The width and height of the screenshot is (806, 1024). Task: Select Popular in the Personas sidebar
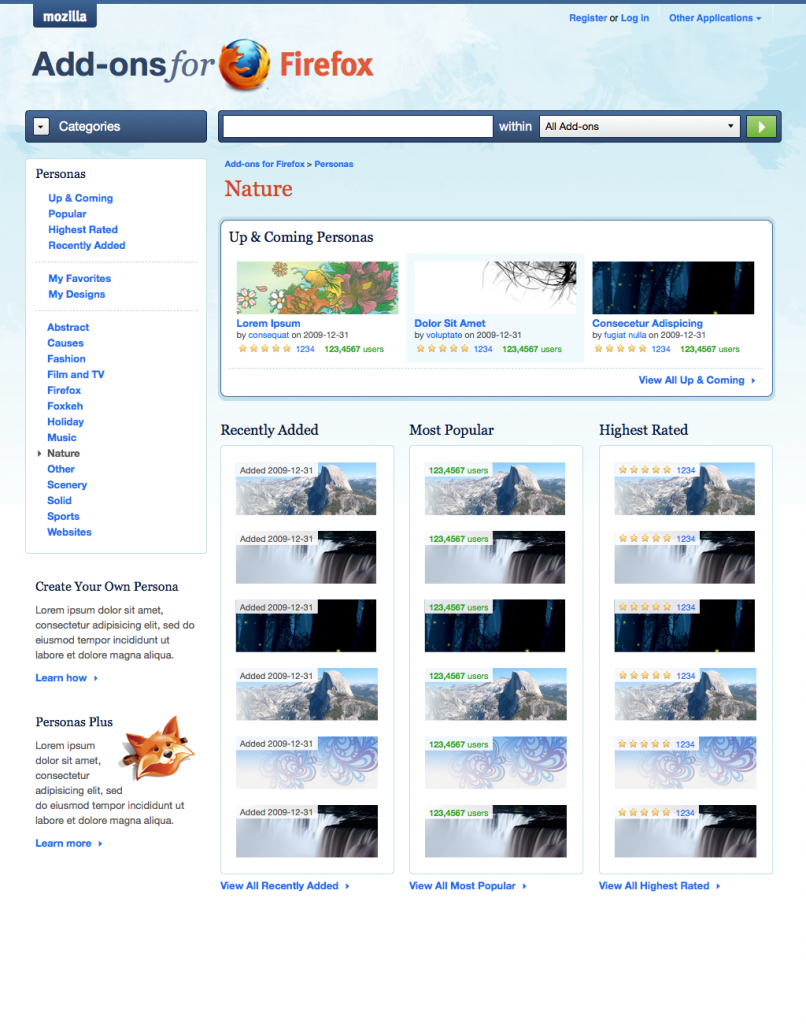[67, 213]
